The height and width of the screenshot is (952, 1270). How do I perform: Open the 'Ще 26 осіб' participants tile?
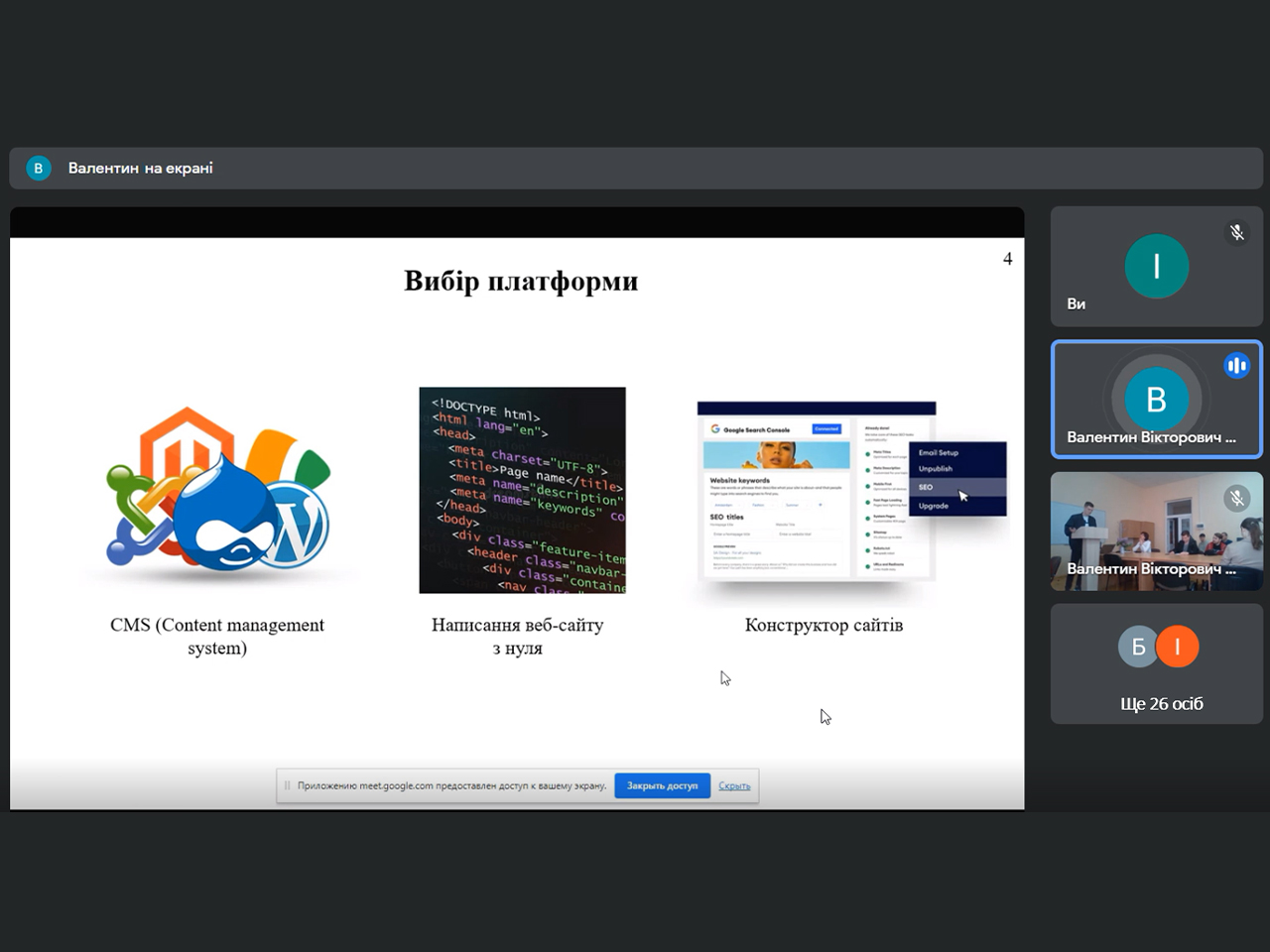click(x=1156, y=663)
